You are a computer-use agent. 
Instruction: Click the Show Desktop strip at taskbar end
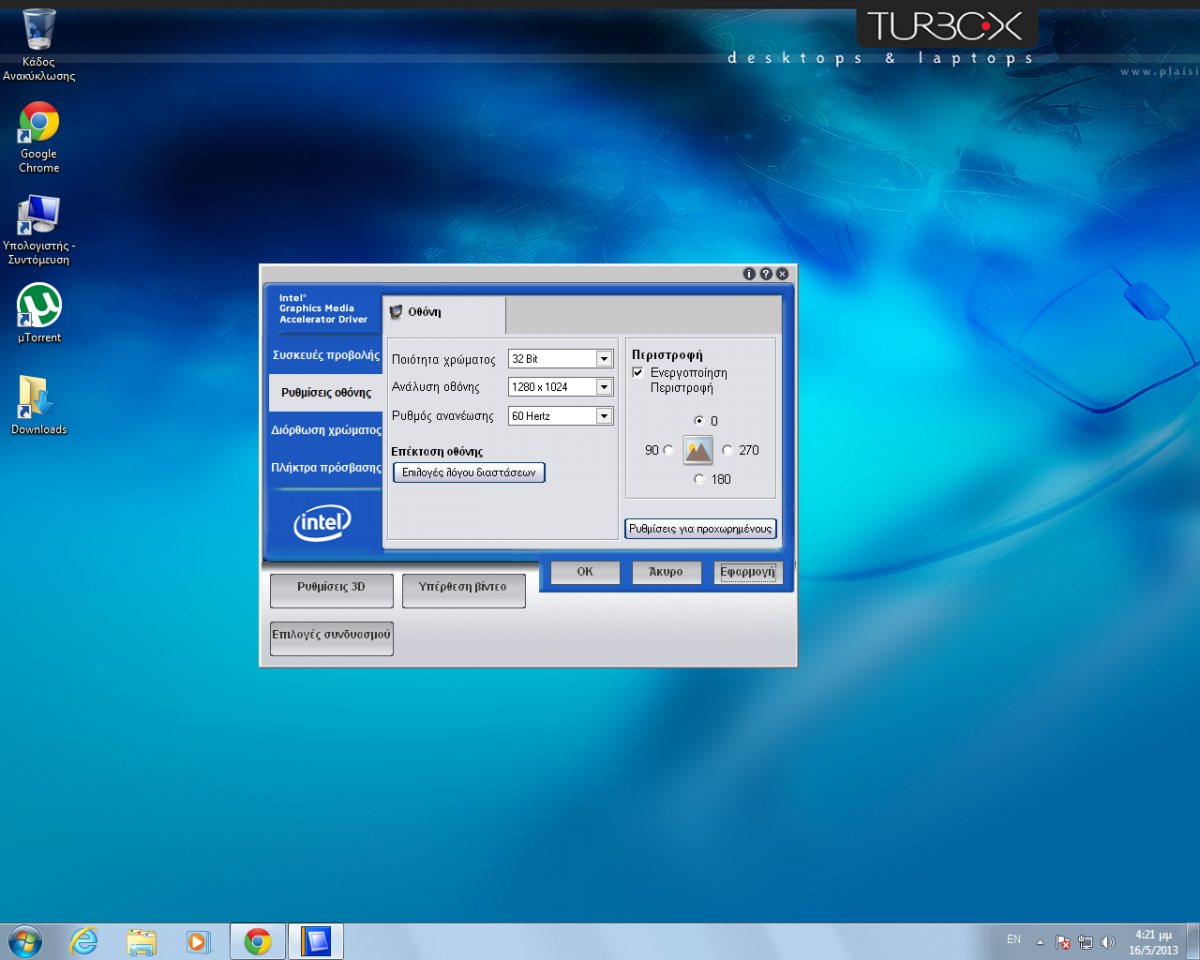click(x=1193, y=941)
